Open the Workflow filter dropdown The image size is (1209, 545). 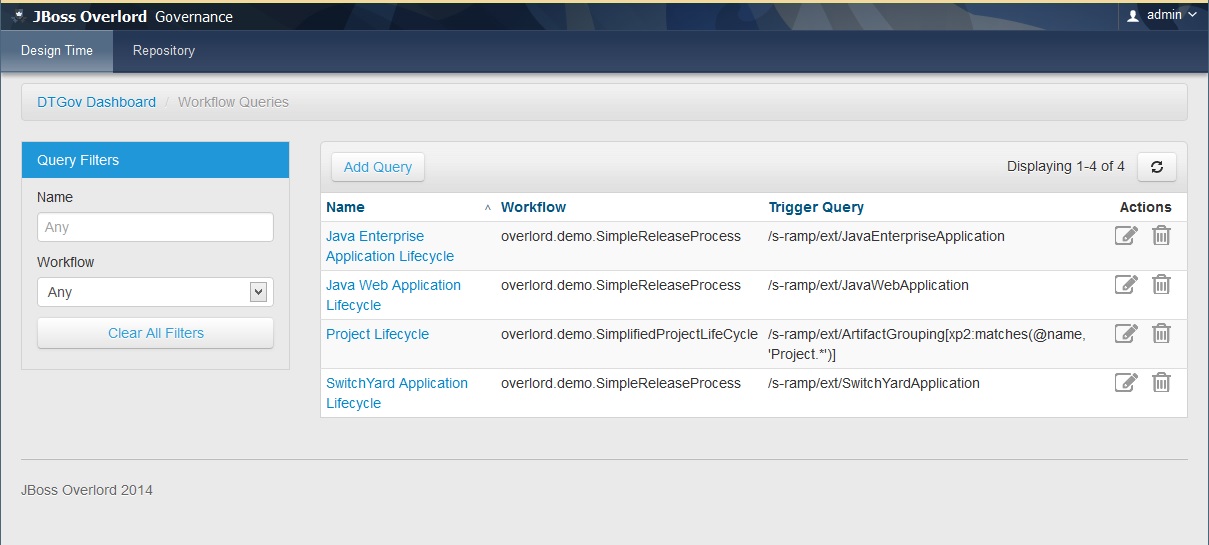pos(155,292)
